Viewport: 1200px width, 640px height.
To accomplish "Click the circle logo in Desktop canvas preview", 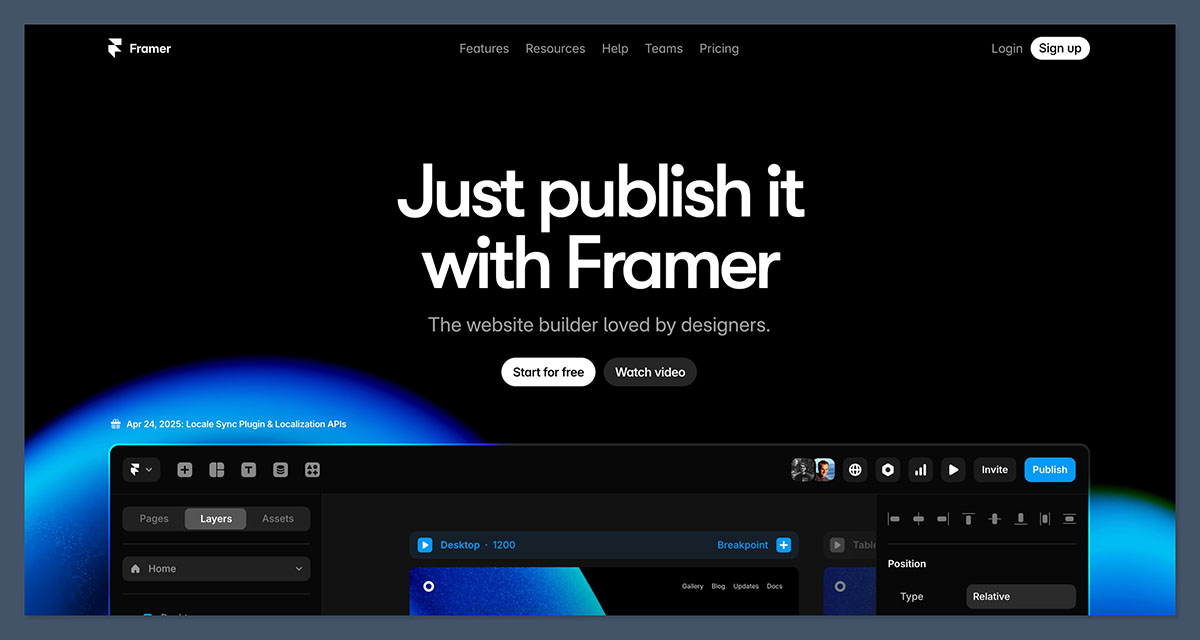I will (429, 586).
